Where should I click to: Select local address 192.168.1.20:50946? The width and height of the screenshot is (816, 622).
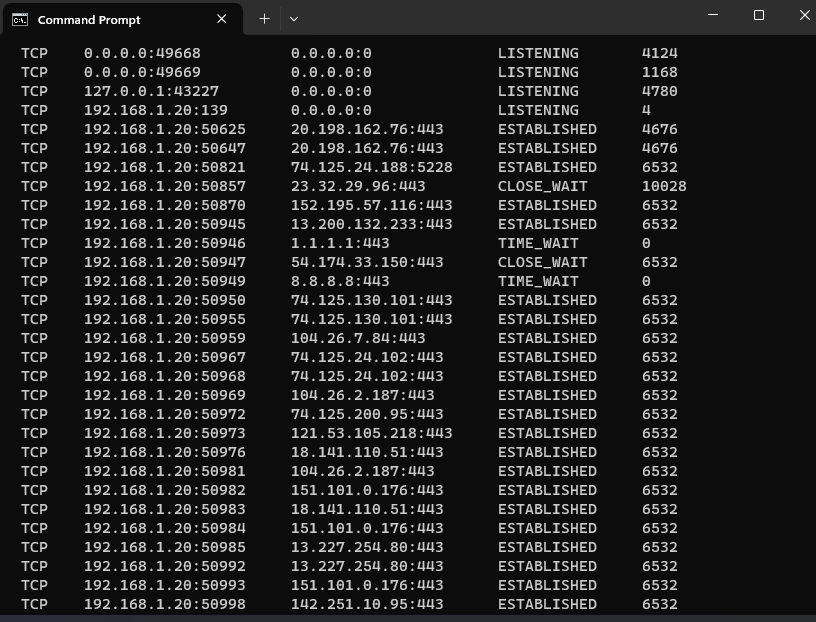point(164,243)
